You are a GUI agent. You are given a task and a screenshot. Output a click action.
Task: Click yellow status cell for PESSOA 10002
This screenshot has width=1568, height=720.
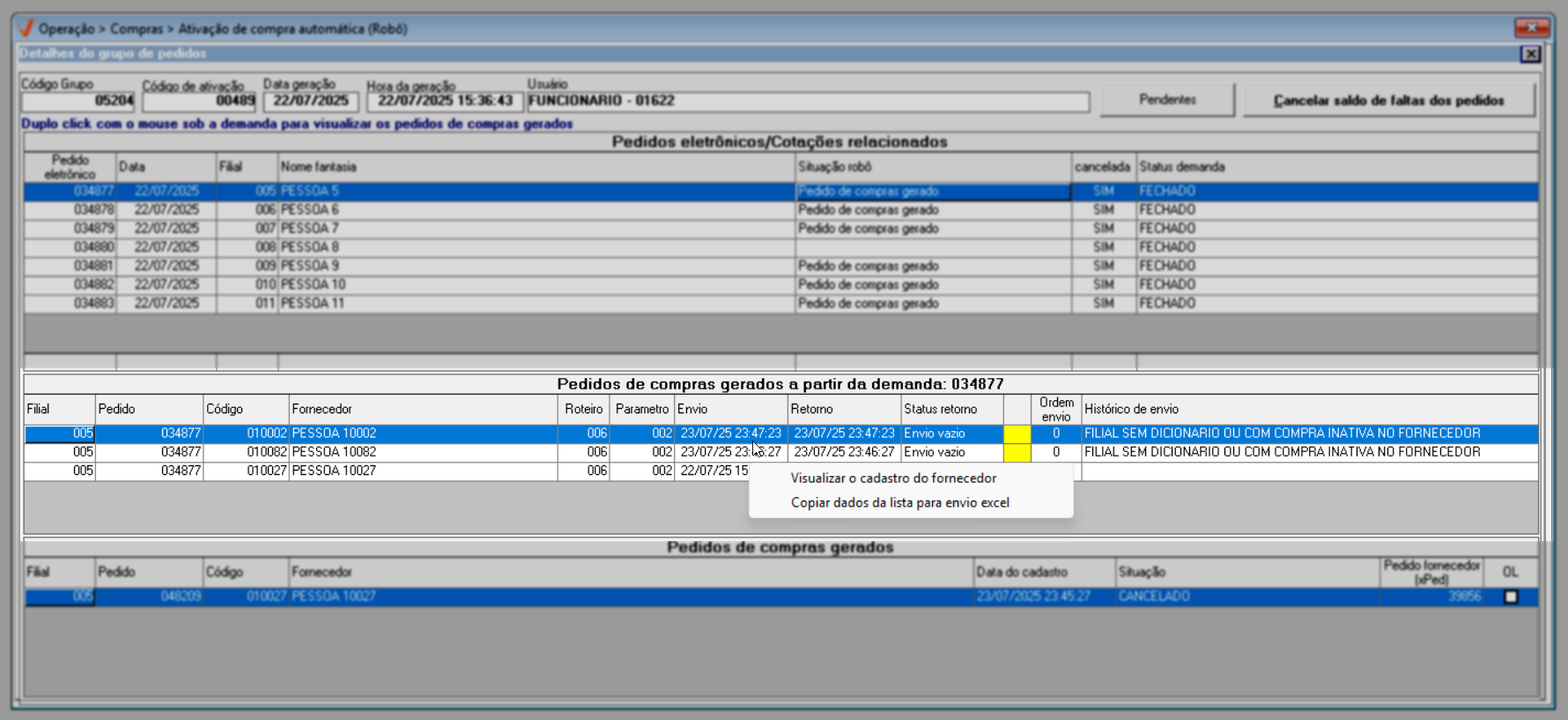[1017, 434]
